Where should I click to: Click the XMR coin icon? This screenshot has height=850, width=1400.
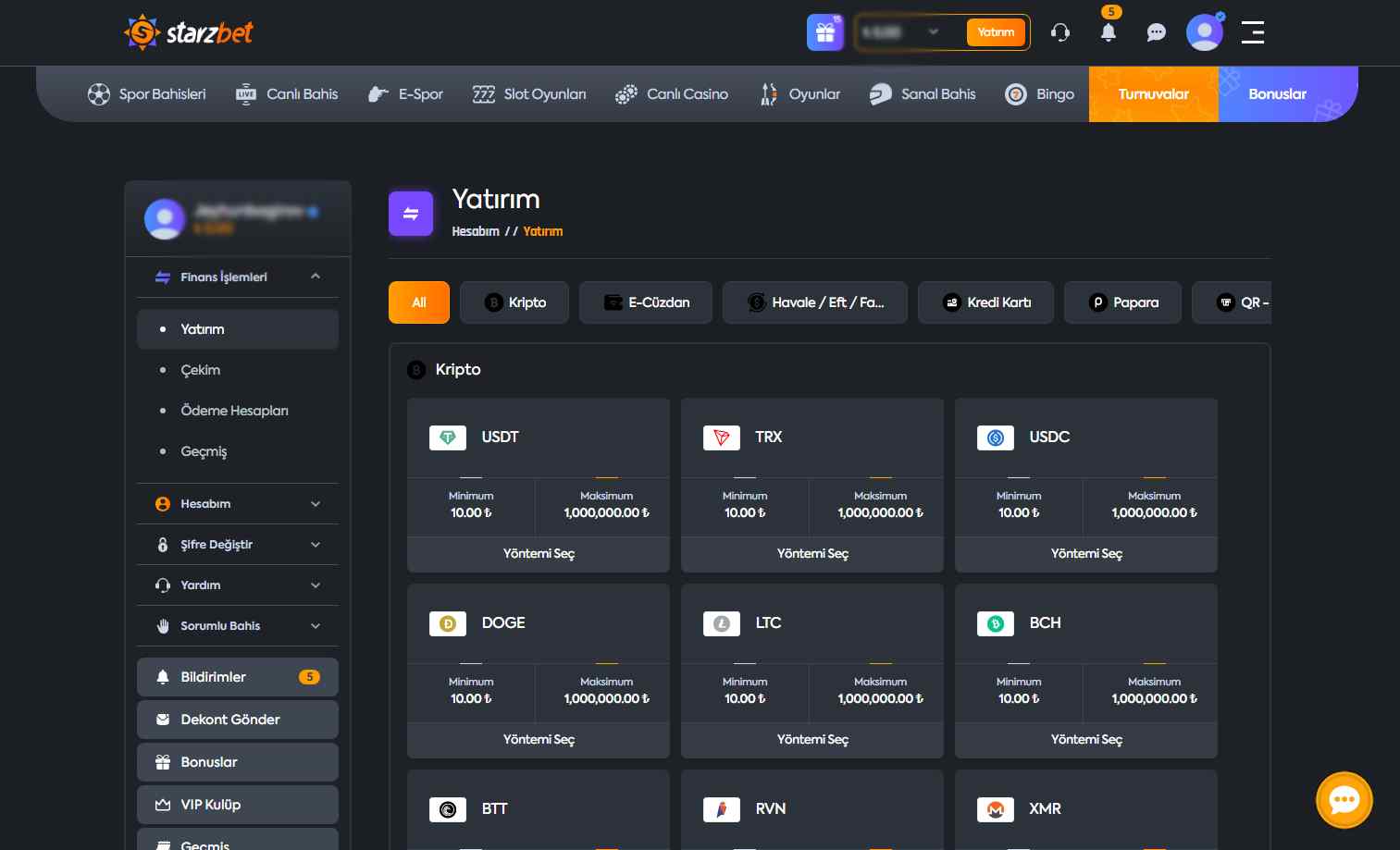click(996, 809)
